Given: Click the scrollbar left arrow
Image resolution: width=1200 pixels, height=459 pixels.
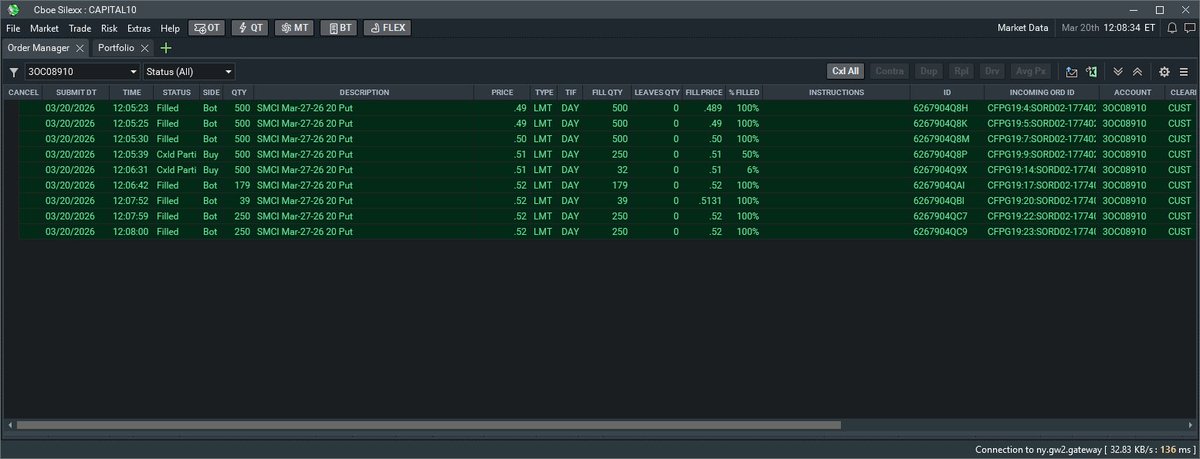Looking at the screenshot, I should (x=9, y=425).
